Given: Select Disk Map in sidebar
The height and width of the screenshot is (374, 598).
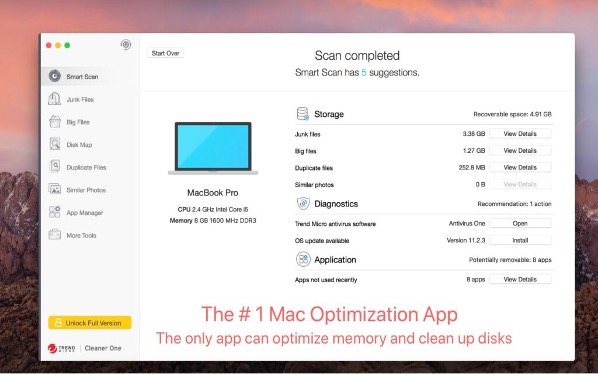Looking at the screenshot, I should [x=79, y=145].
